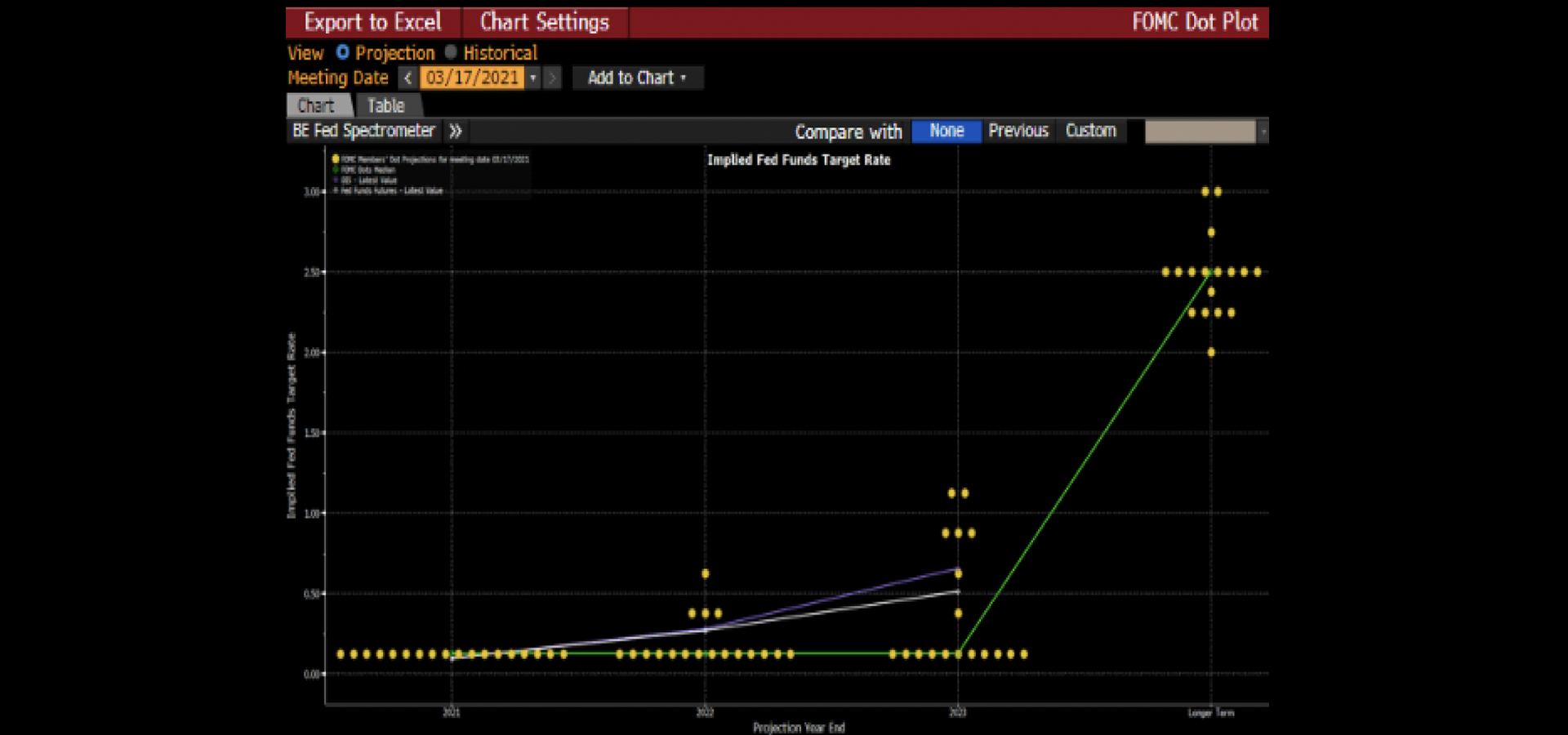Click the Longer Term axis label

coord(1211,713)
